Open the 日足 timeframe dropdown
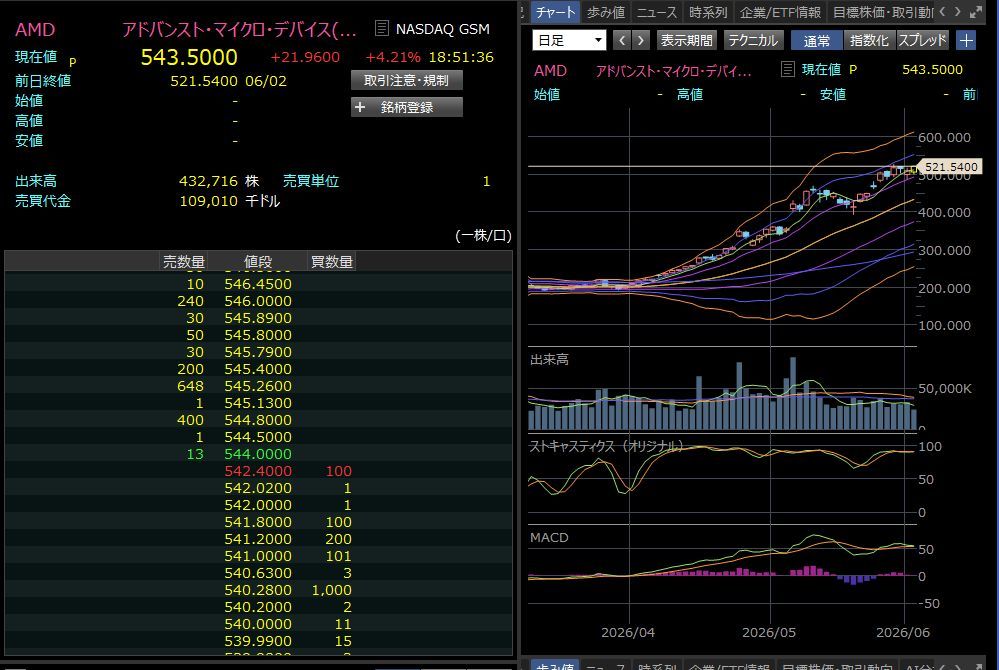Image resolution: width=999 pixels, height=670 pixels. pos(568,40)
